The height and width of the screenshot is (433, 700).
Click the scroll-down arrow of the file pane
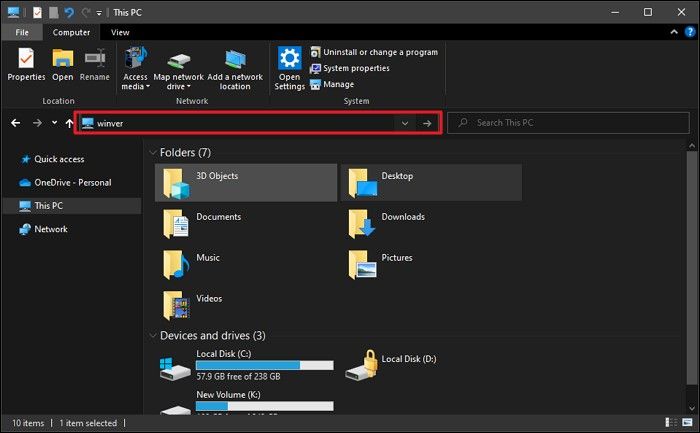pyautogui.click(x=692, y=408)
